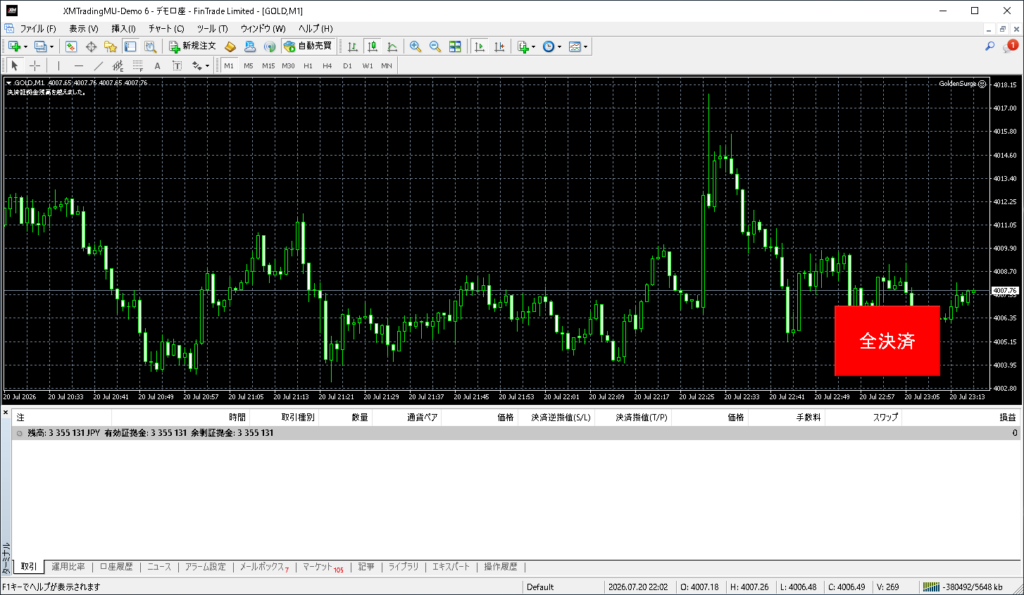
Task: Select the equidistant channel tool
Action: click(x=118, y=65)
